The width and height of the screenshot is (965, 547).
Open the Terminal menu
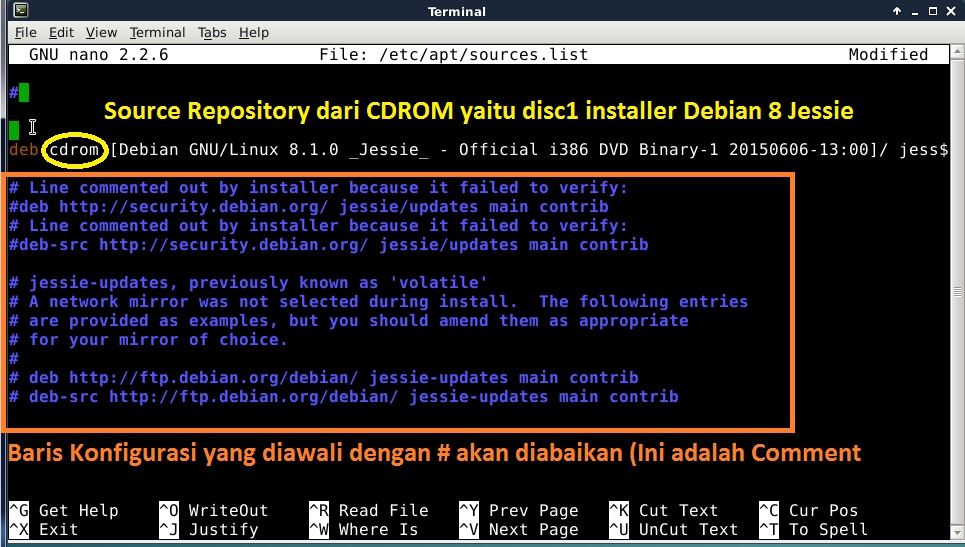click(157, 33)
